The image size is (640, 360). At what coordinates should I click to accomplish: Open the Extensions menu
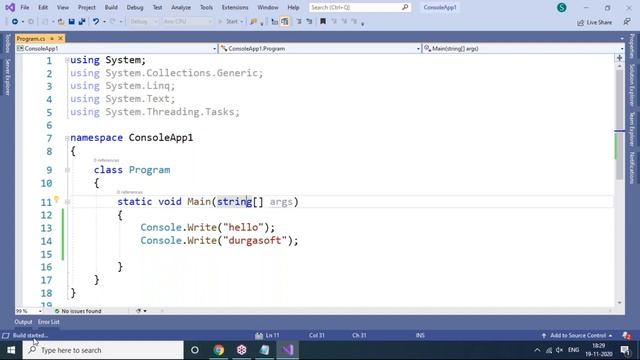[235, 7]
